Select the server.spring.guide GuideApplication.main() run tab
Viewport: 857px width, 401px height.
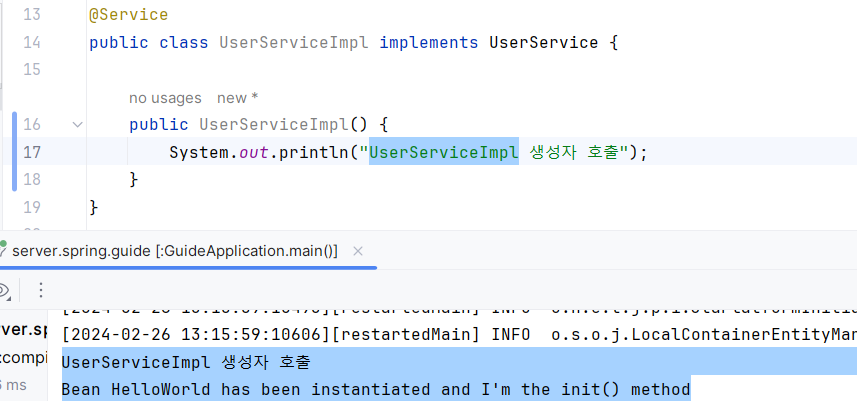175,251
